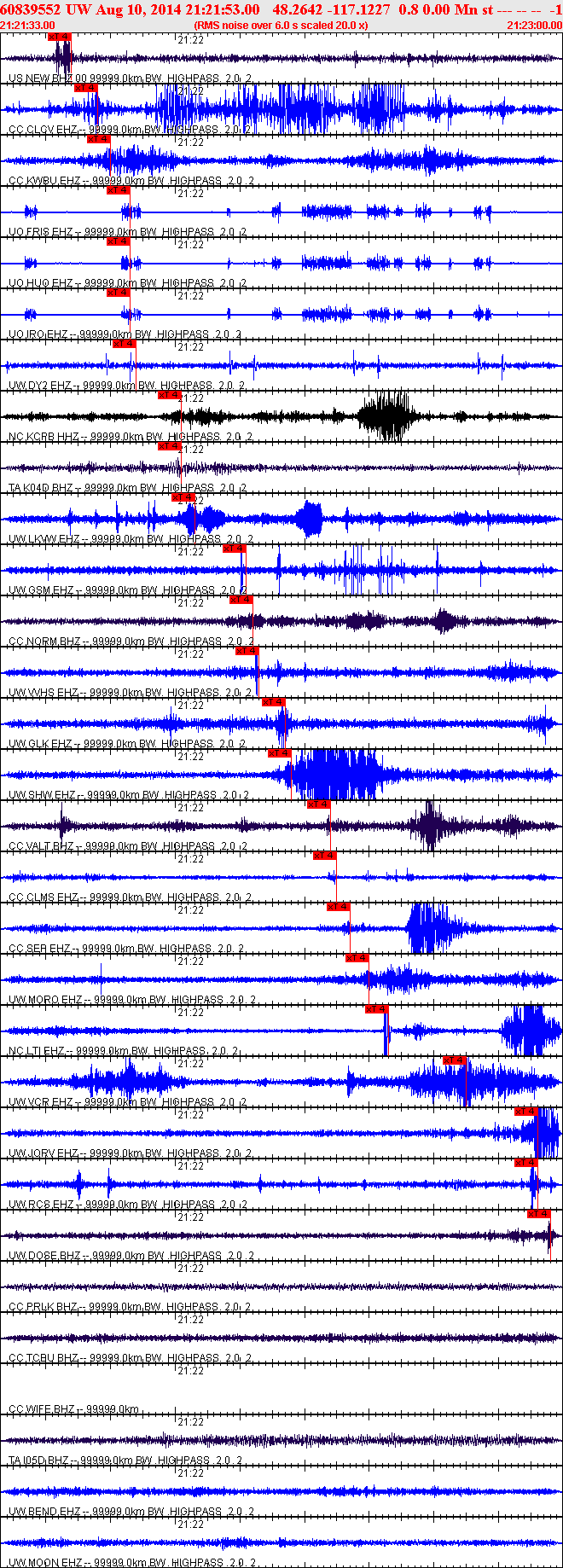This screenshot has width=563, height=1568.
Task: Click the red pick flag on CC.KWBU trace
Action: (98, 139)
